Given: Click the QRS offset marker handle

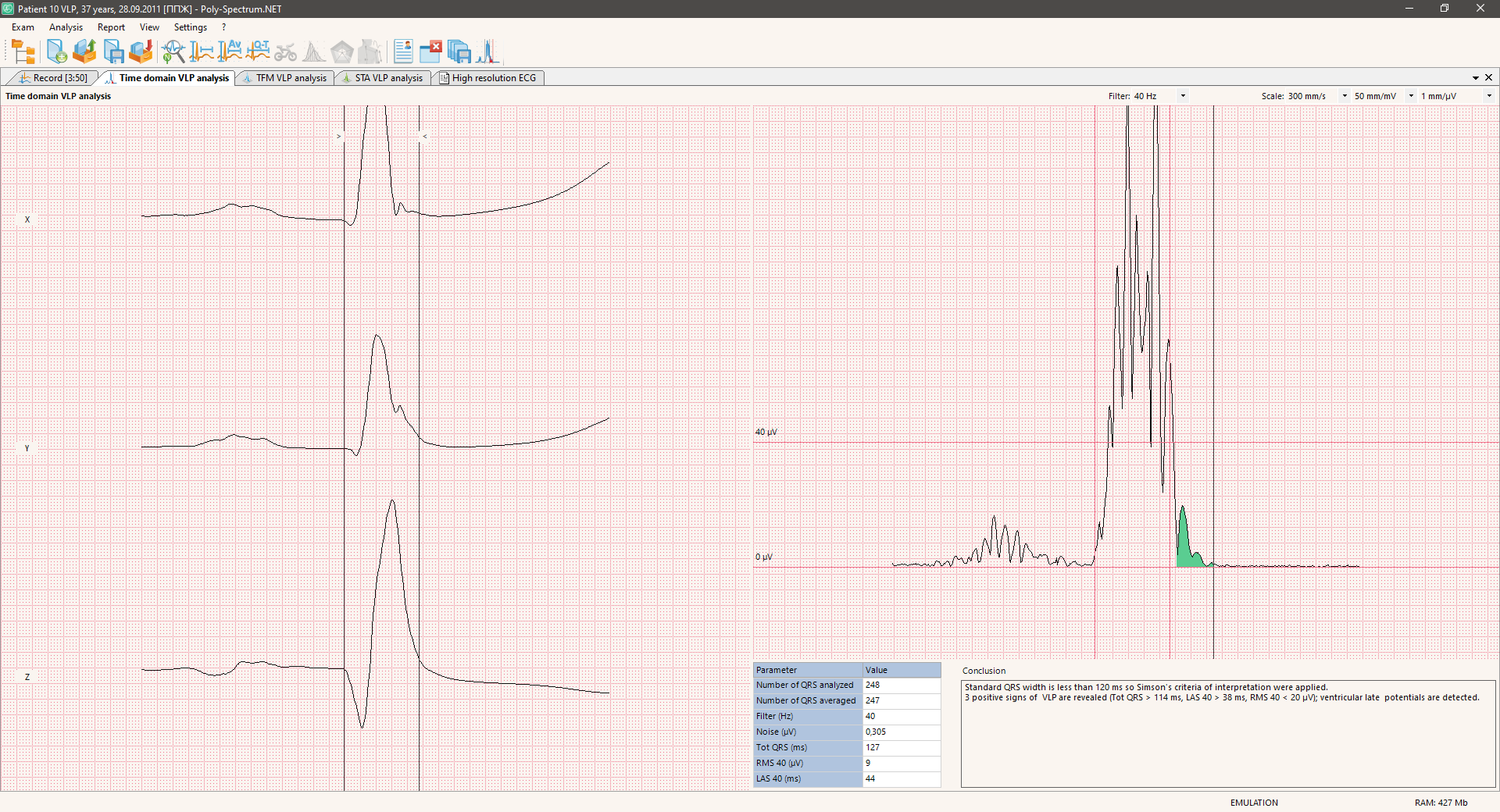Looking at the screenshot, I should [424, 136].
